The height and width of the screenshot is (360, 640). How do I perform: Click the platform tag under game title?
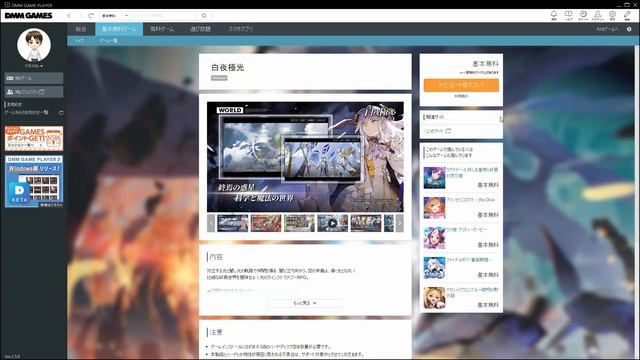pyautogui.click(x=219, y=78)
